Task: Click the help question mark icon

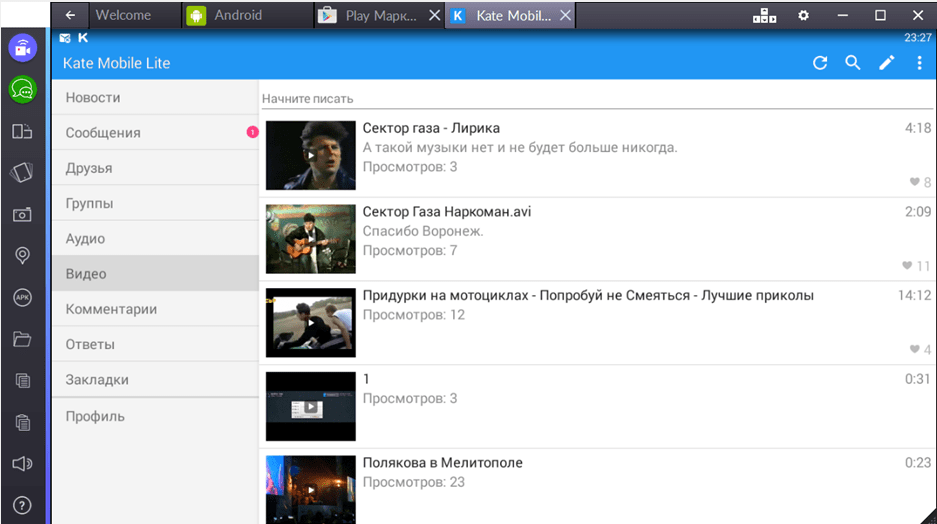Action: pos(22,505)
